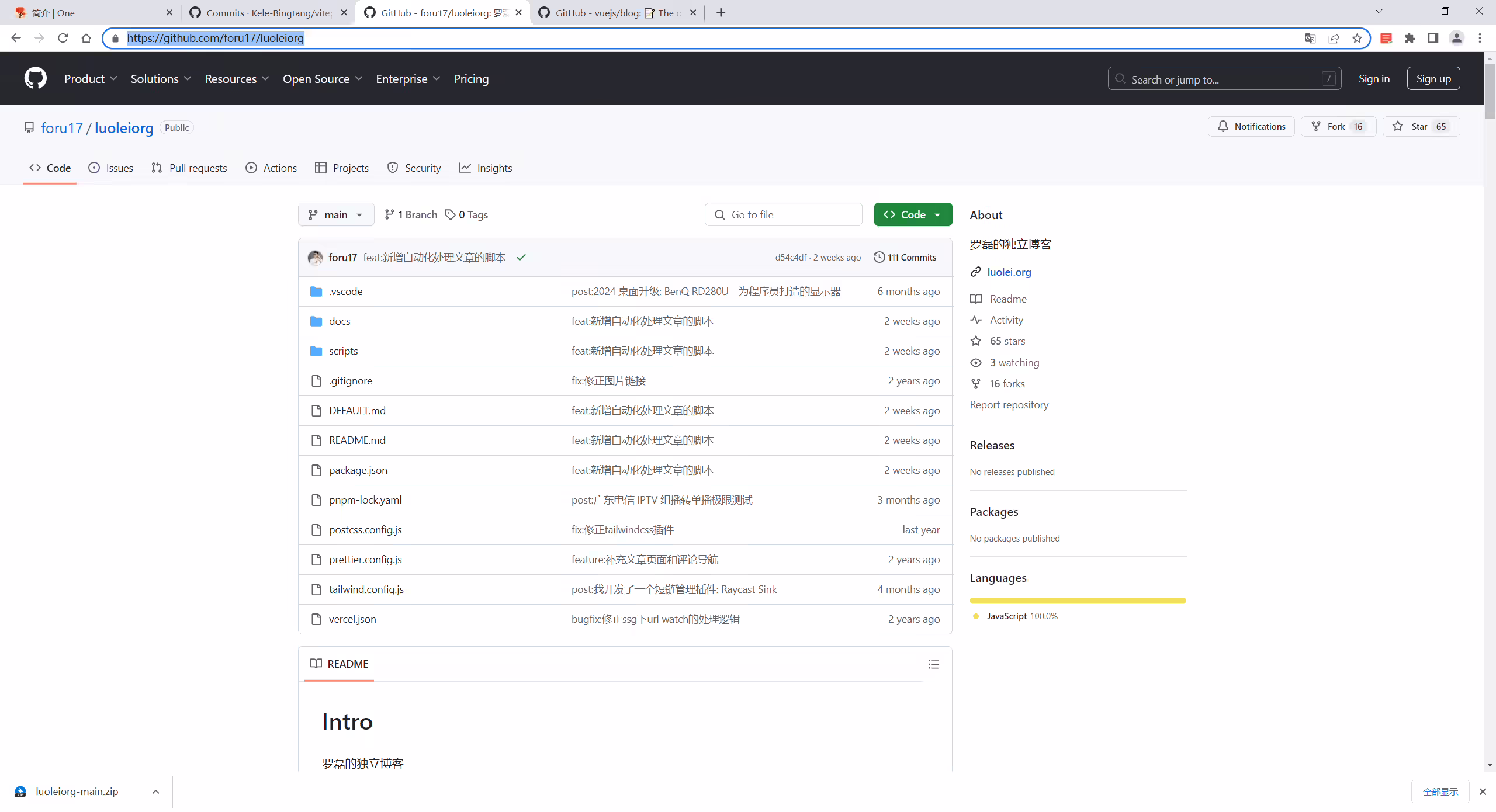Viewport: 1496px width, 812px height.
Task: Open the tab search chevron
Action: tap(1378, 11)
